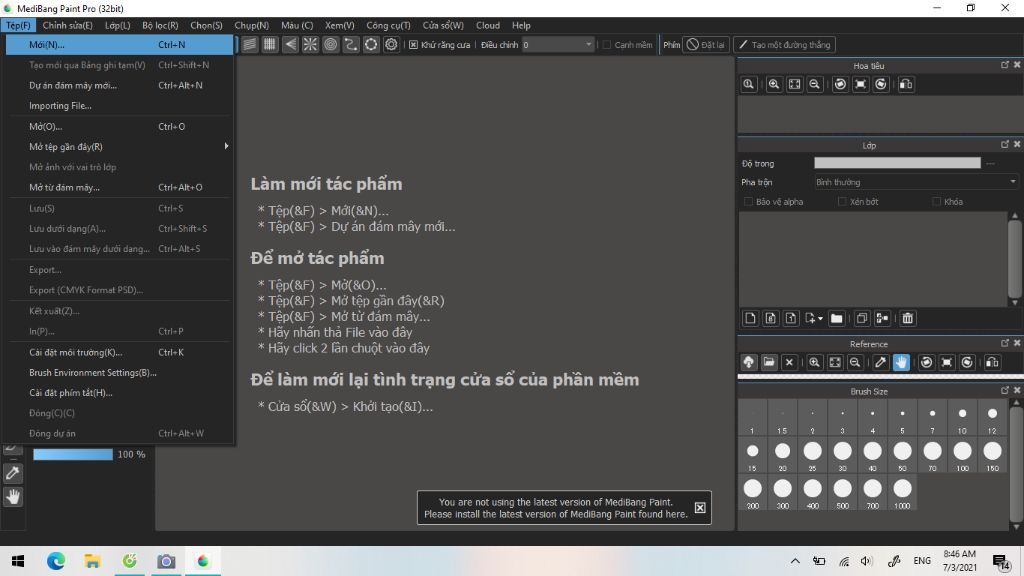
Task: Flip view icon in Hoa tiêu panel
Action: [x=906, y=84]
